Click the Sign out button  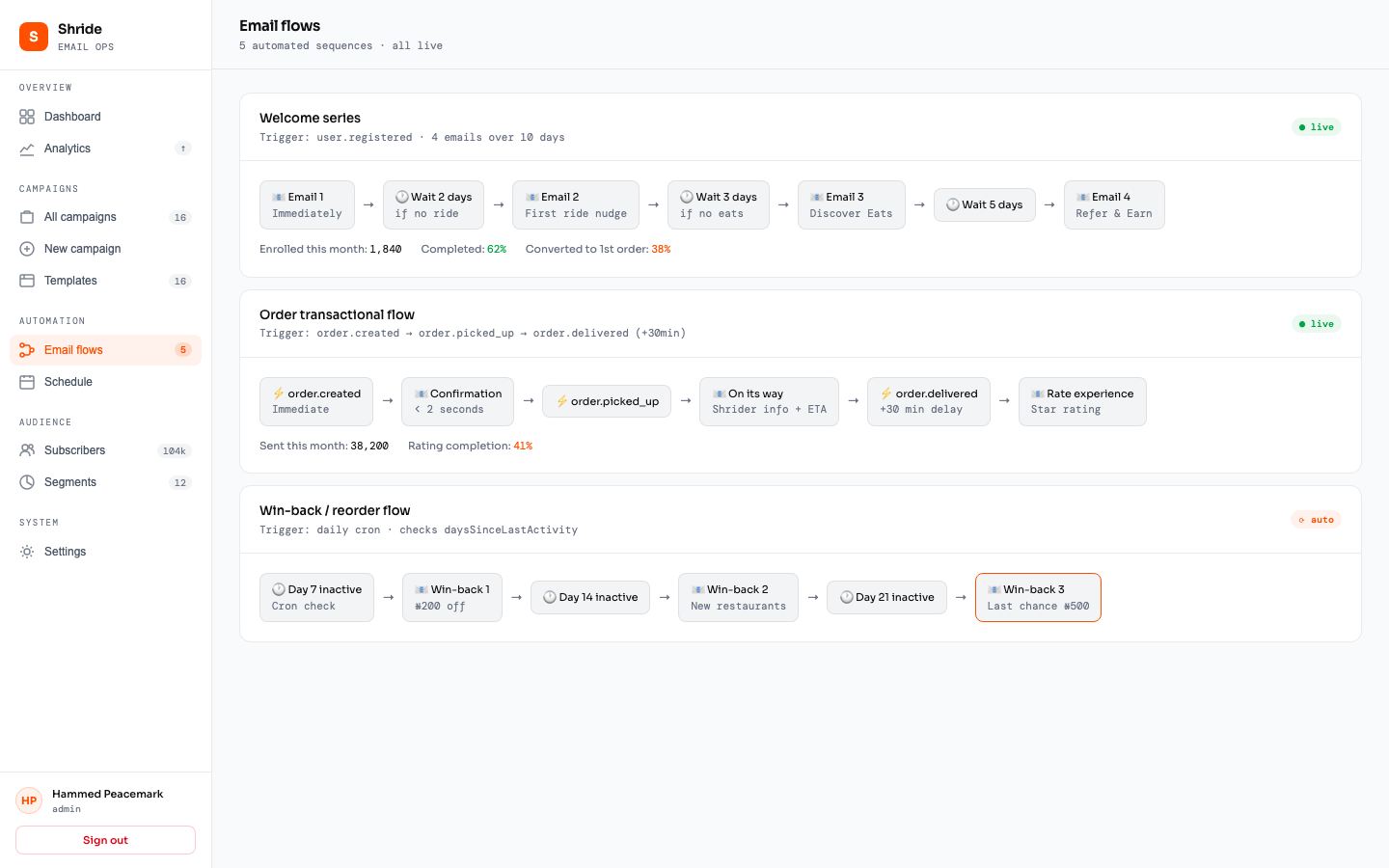[x=105, y=839]
